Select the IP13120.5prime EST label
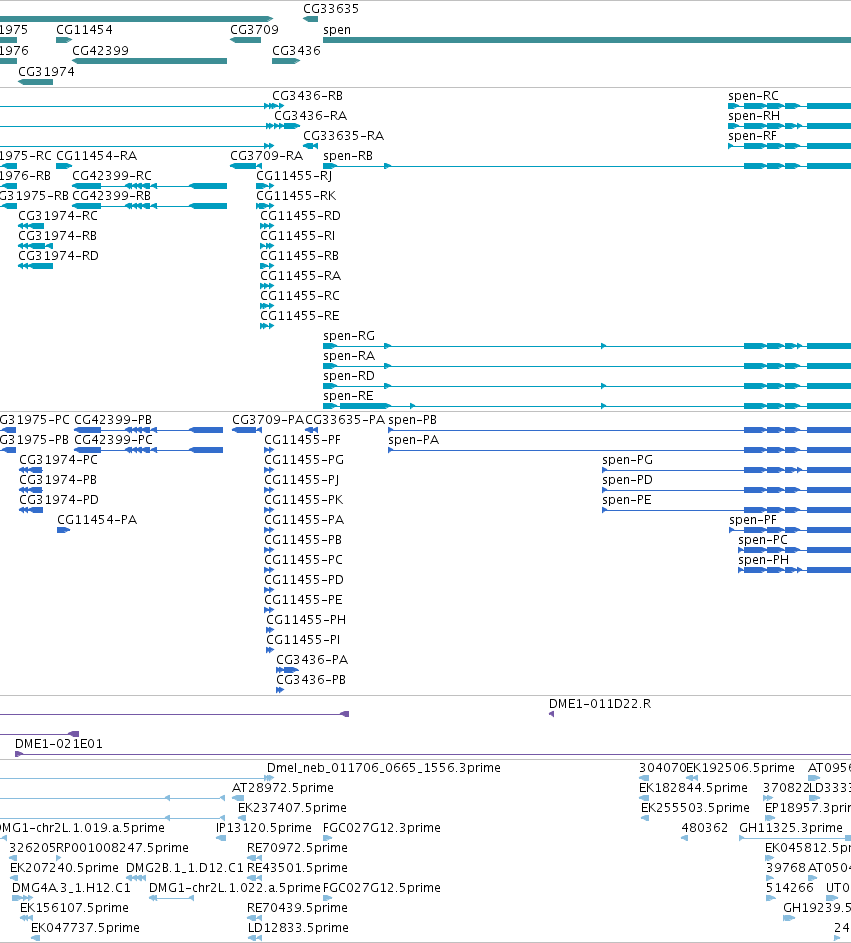 tap(264, 828)
